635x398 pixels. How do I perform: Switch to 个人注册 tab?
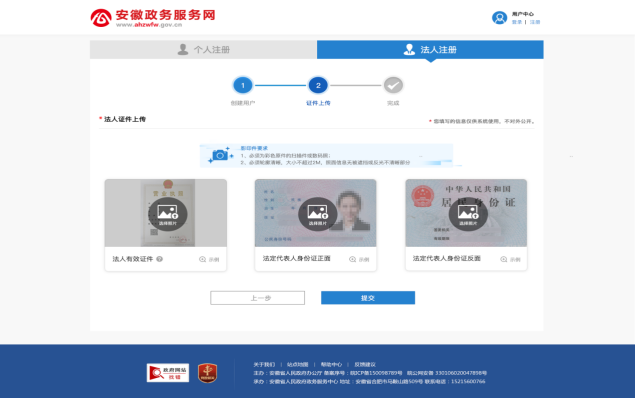click(x=203, y=49)
